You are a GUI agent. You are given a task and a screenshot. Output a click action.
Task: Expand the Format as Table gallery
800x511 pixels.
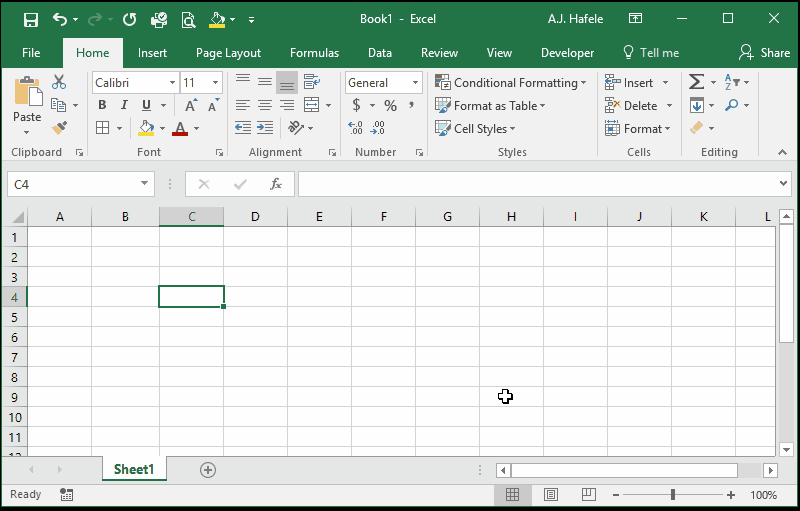click(490, 106)
